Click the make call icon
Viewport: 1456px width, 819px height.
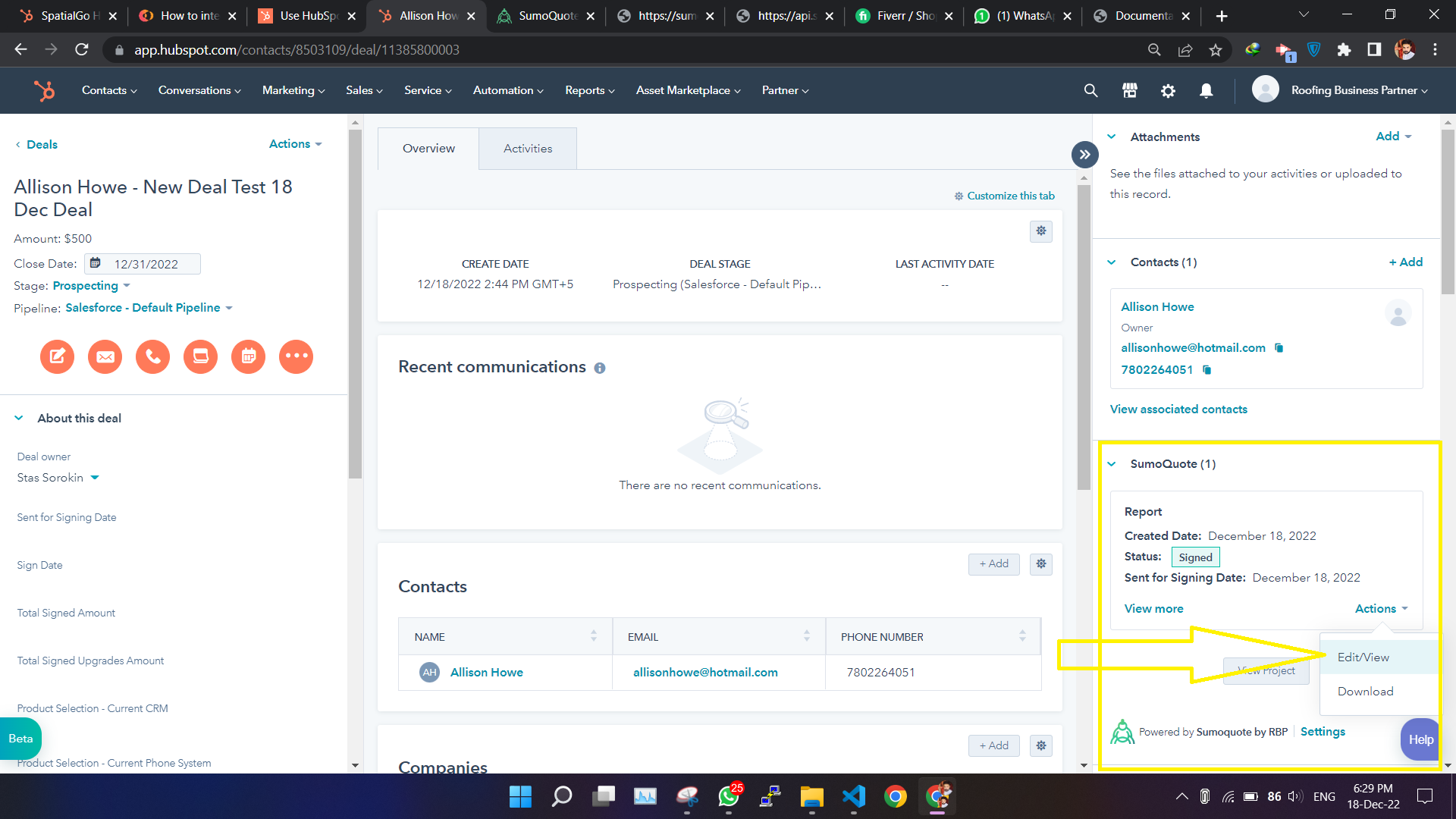(153, 356)
